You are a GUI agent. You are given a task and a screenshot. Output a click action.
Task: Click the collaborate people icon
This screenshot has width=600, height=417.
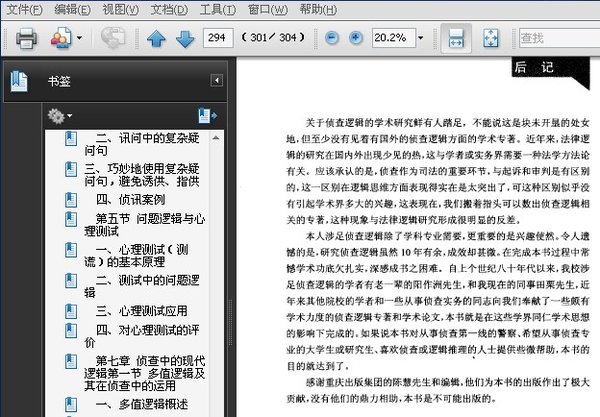coord(61,37)
